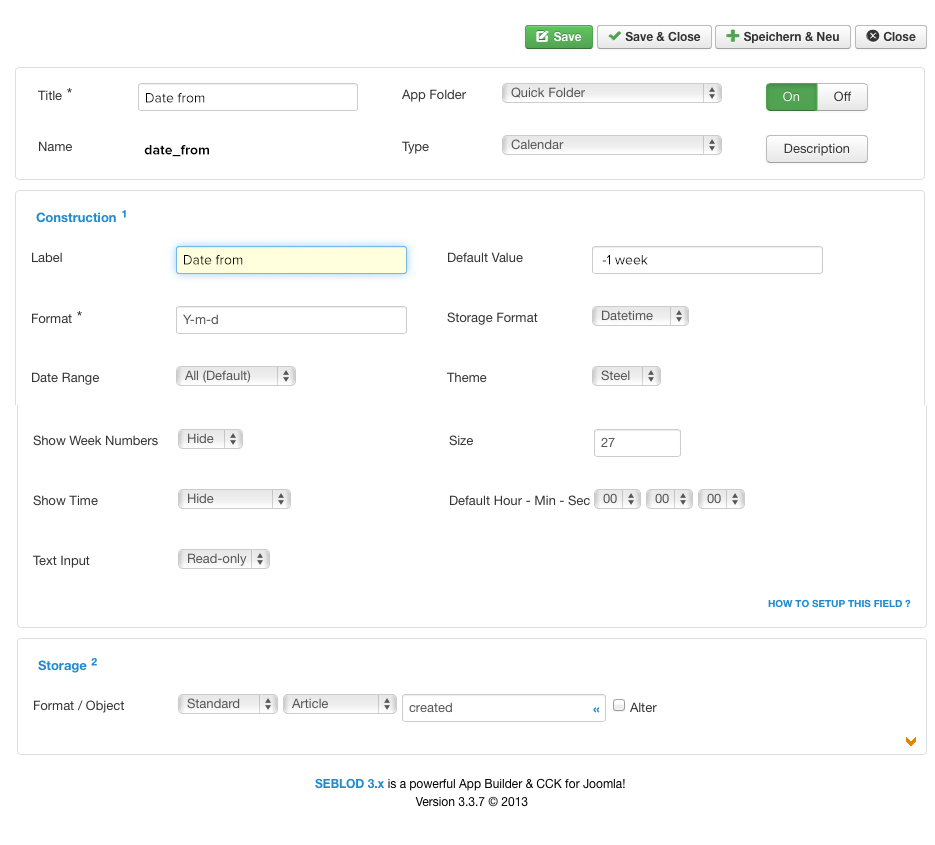935x845 pixels.
Task: Open the Theme dropdown showing Steel
Action: pyautogui.click(x=626, y=376)
